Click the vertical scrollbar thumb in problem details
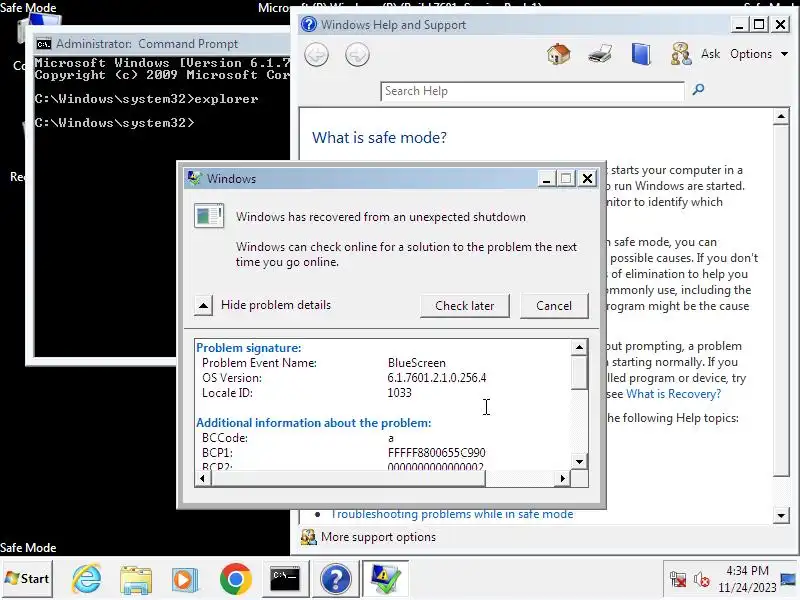Image resolution: width=800 pixels, height=600 pixels. click(579, 372)
